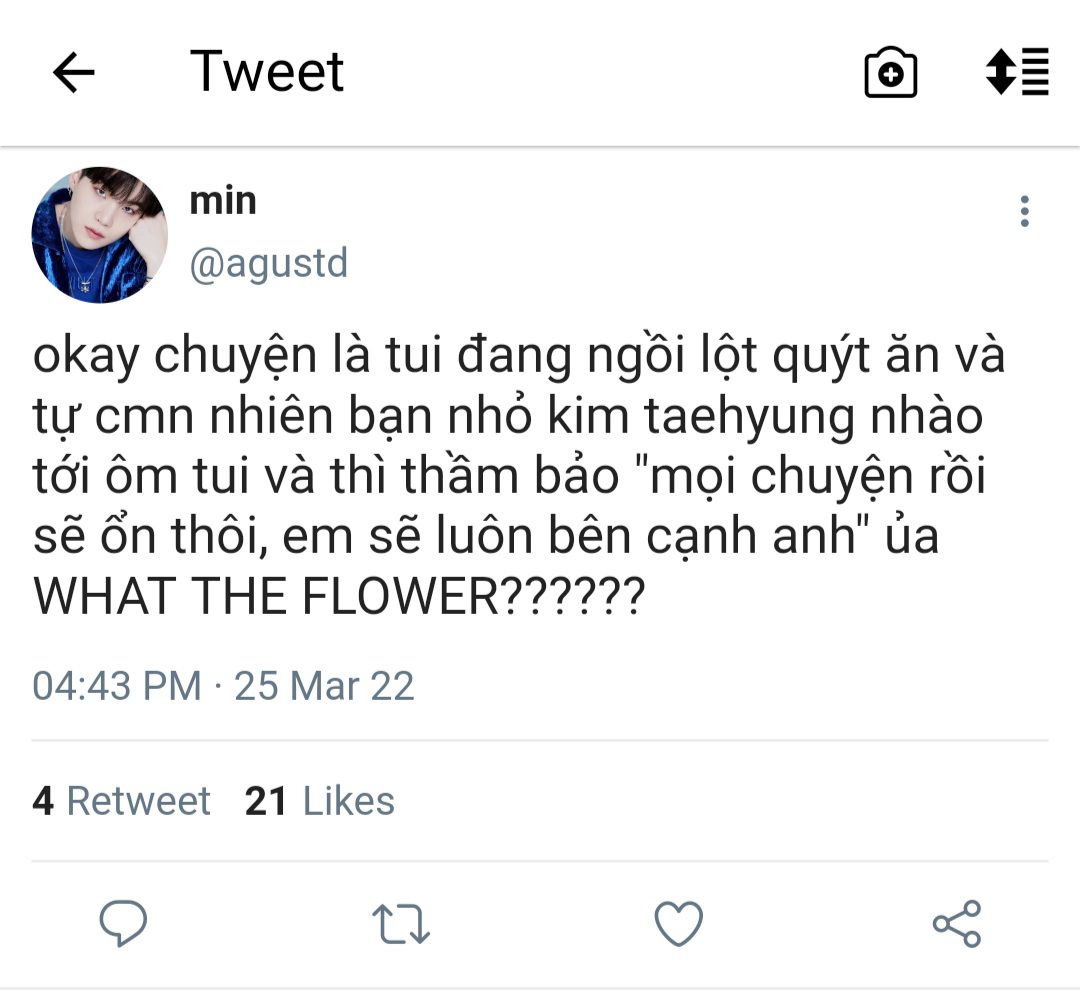Image resolution: width=1080 pixels, height=1004 pixels.
Task: Tap the "WHAT THE FLOWER??????" line
Action: 339,597
